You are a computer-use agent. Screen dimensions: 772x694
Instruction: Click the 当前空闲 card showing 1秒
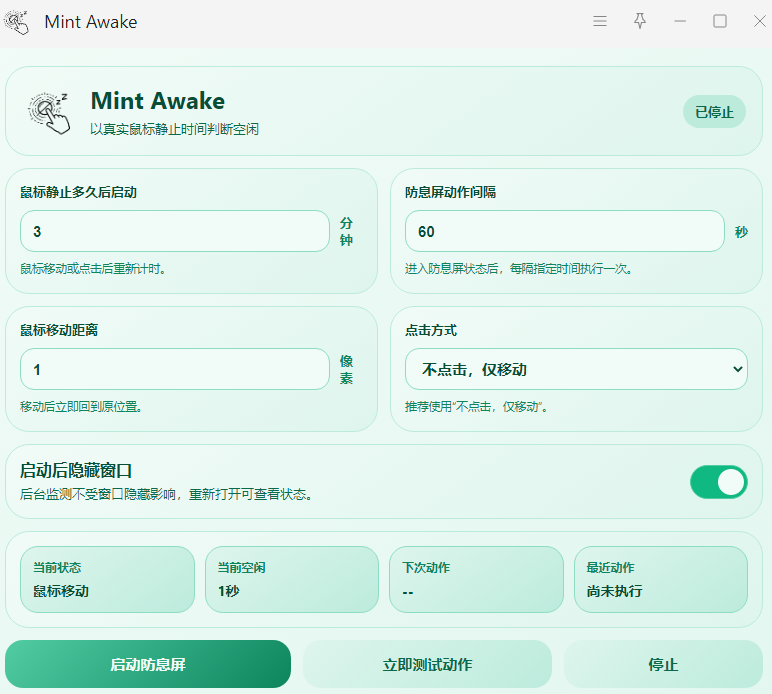pyautogui.click(x=292, y=579)
